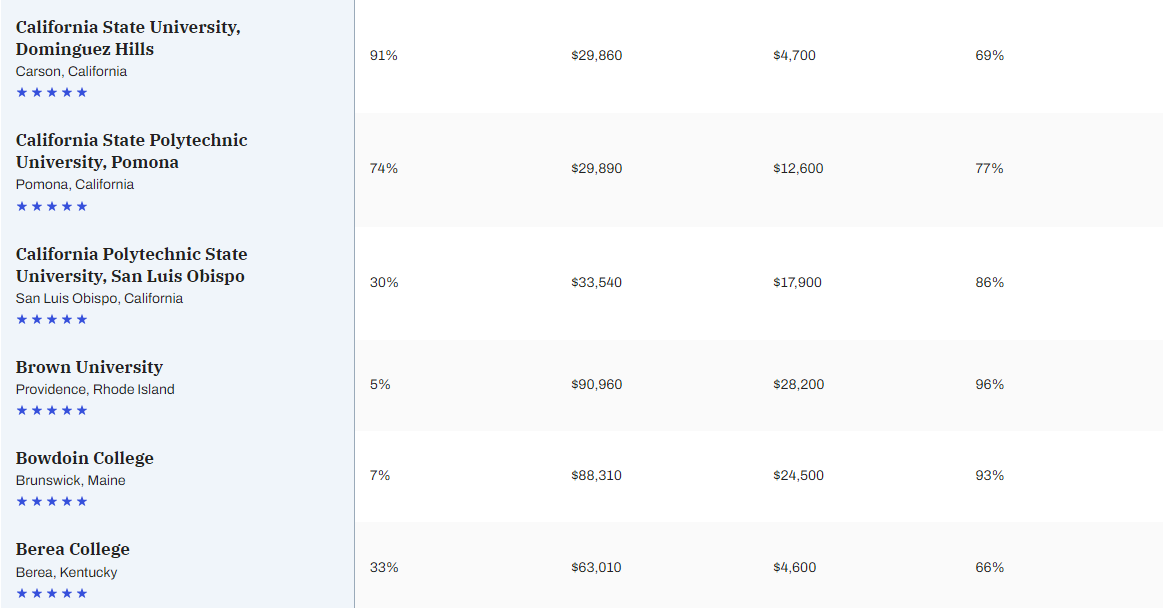This screenshot has height=608, width=1163.
Task: Click the Providence, Rhode Island location text
Action: click(x=95, y=389)
